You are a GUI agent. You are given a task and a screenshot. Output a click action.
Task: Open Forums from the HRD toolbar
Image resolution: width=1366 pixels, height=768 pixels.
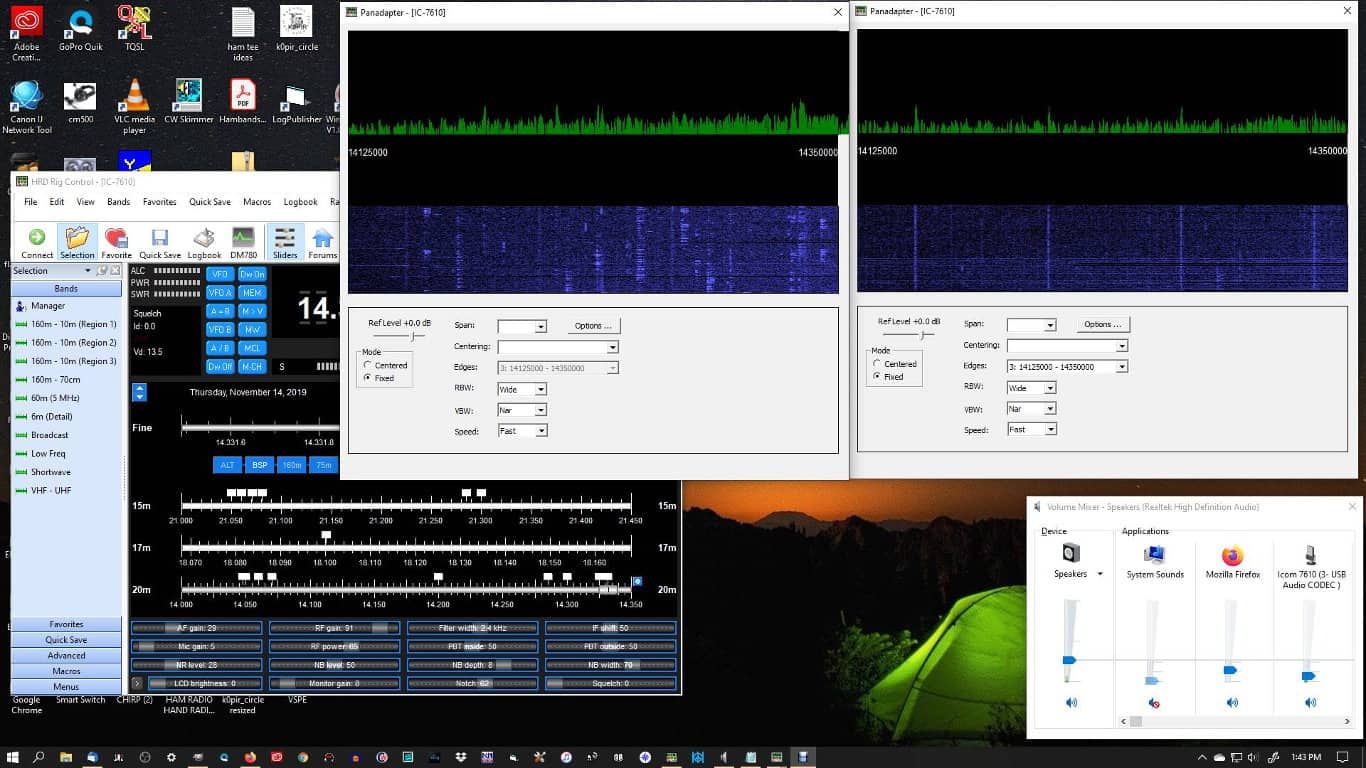[x=322, y=243]
